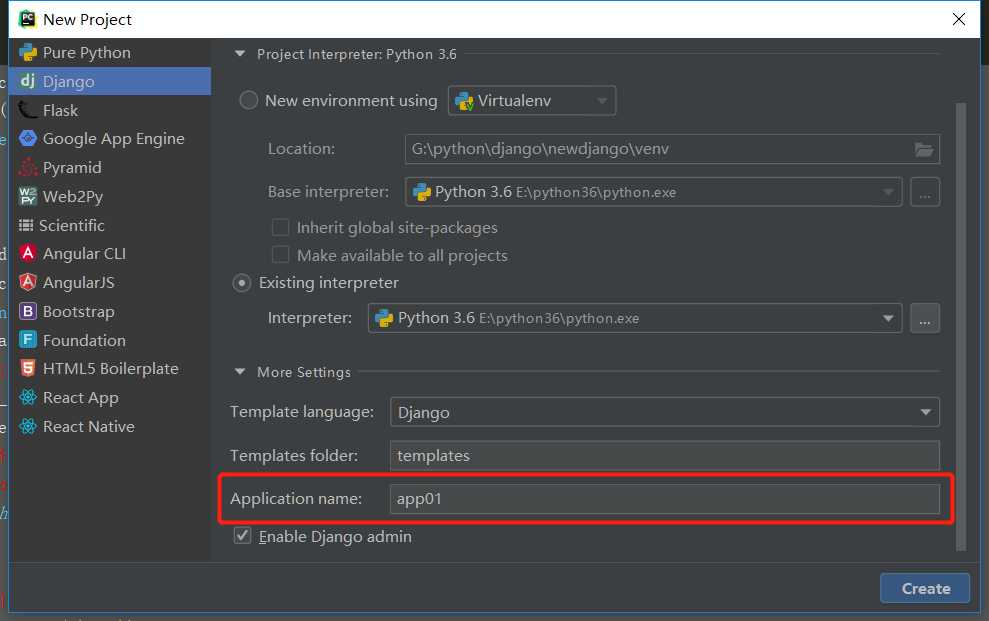
Task: Click the AngularJS icon
Action: click(x=28, y=282)
